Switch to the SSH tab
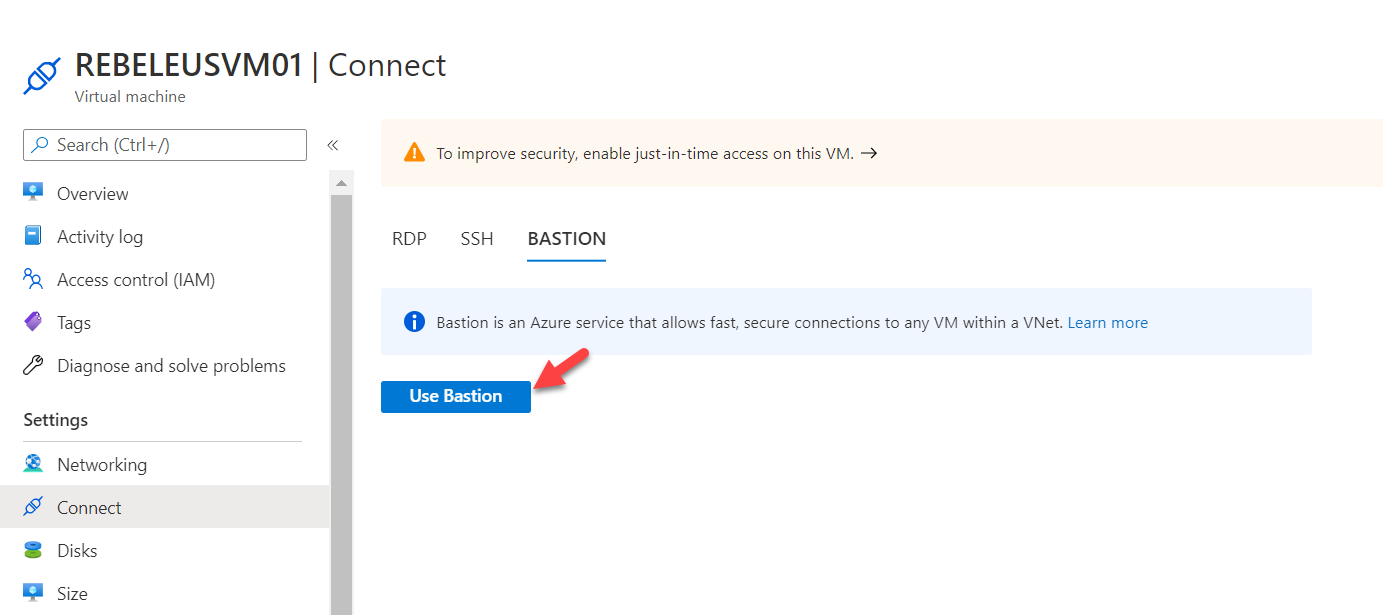The image size is (1383, 615). [x=477, y=239]
